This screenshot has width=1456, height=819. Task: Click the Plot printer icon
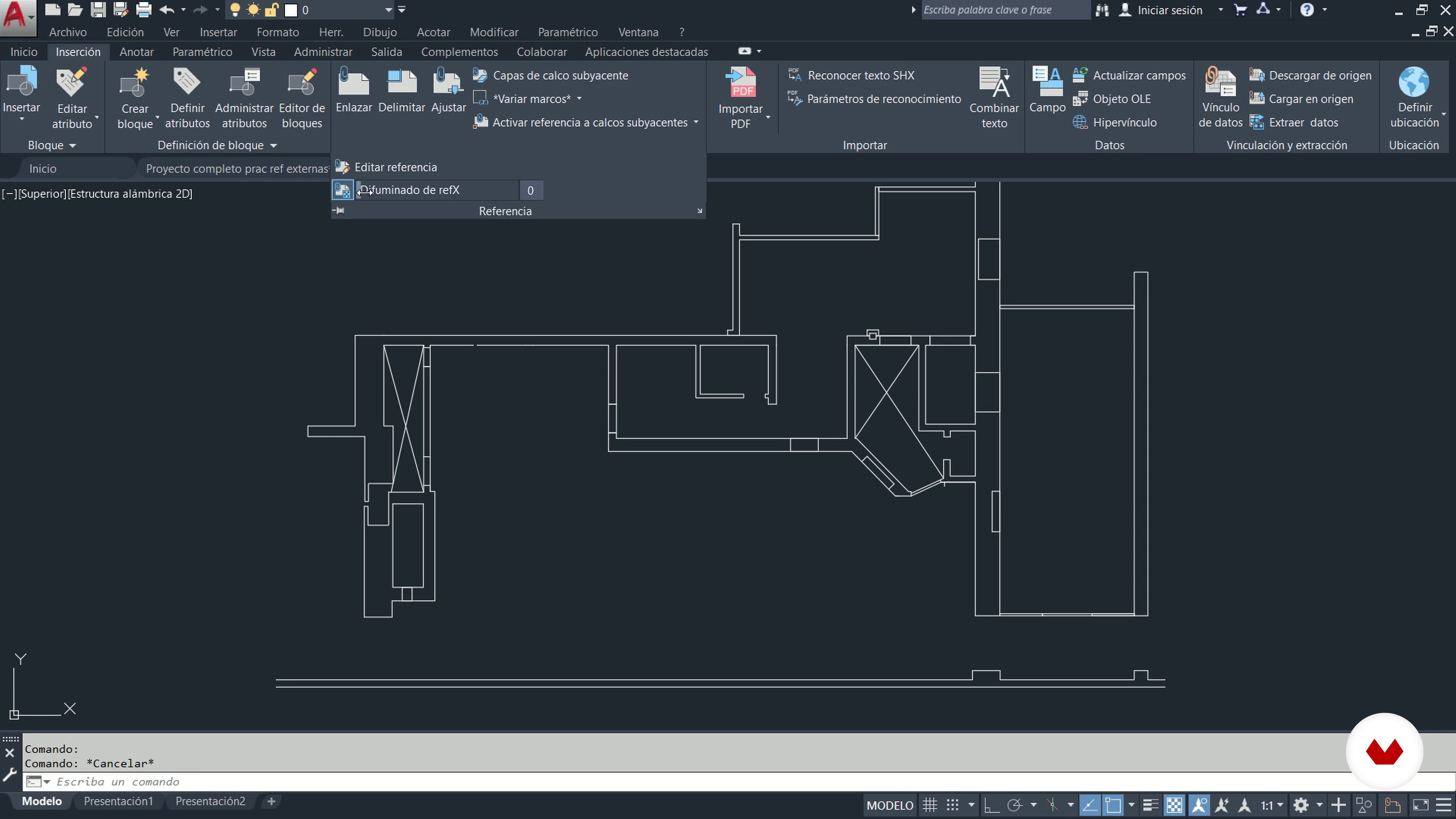(144, 9)
